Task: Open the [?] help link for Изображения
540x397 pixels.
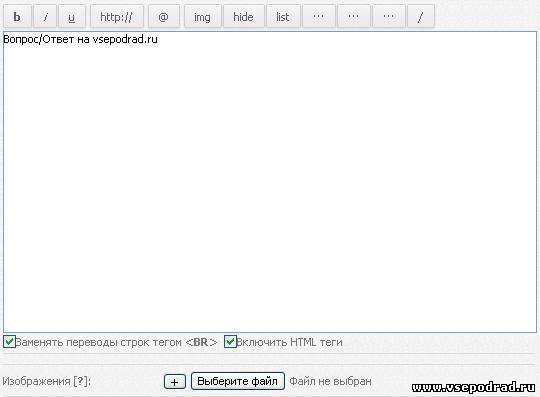Action: pos(81,382)
